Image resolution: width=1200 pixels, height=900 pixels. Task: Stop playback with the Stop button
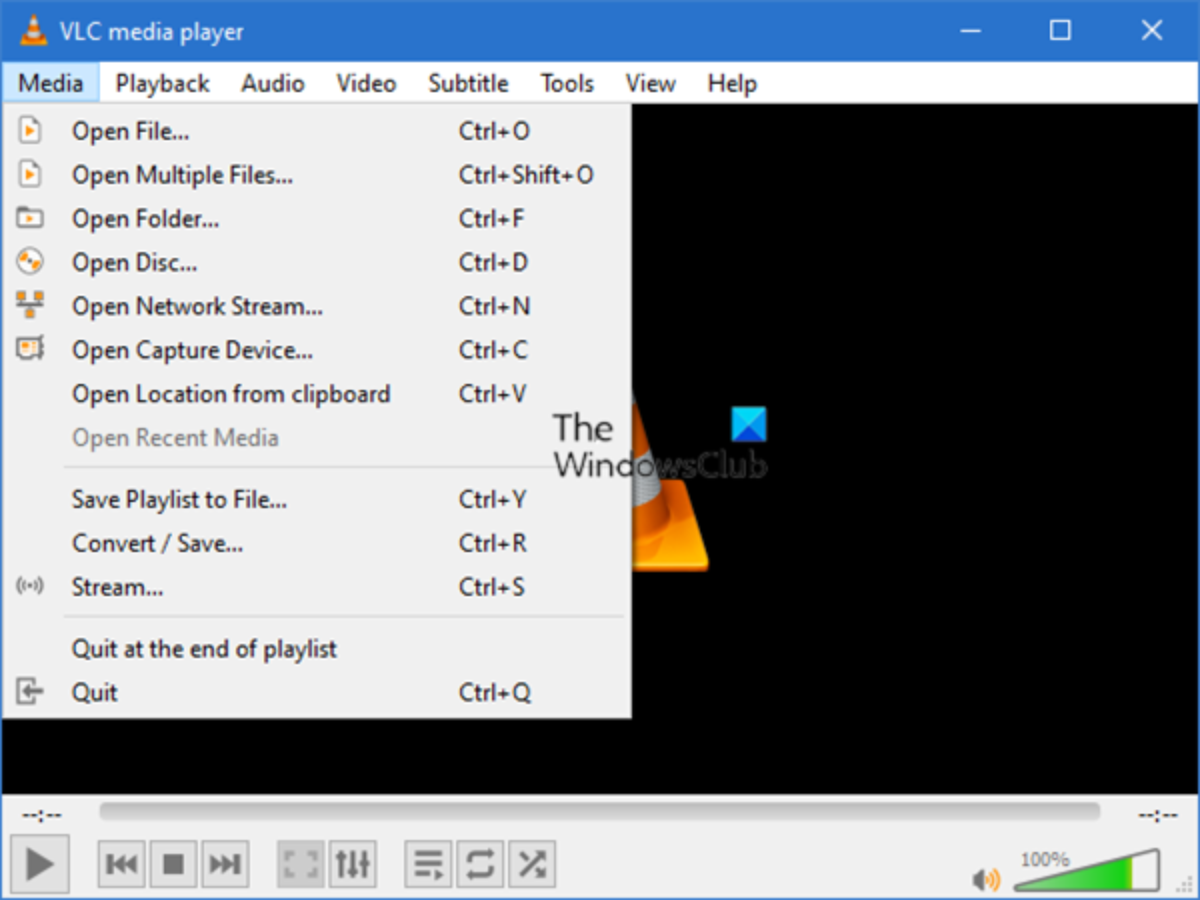[x=173, y=863]
